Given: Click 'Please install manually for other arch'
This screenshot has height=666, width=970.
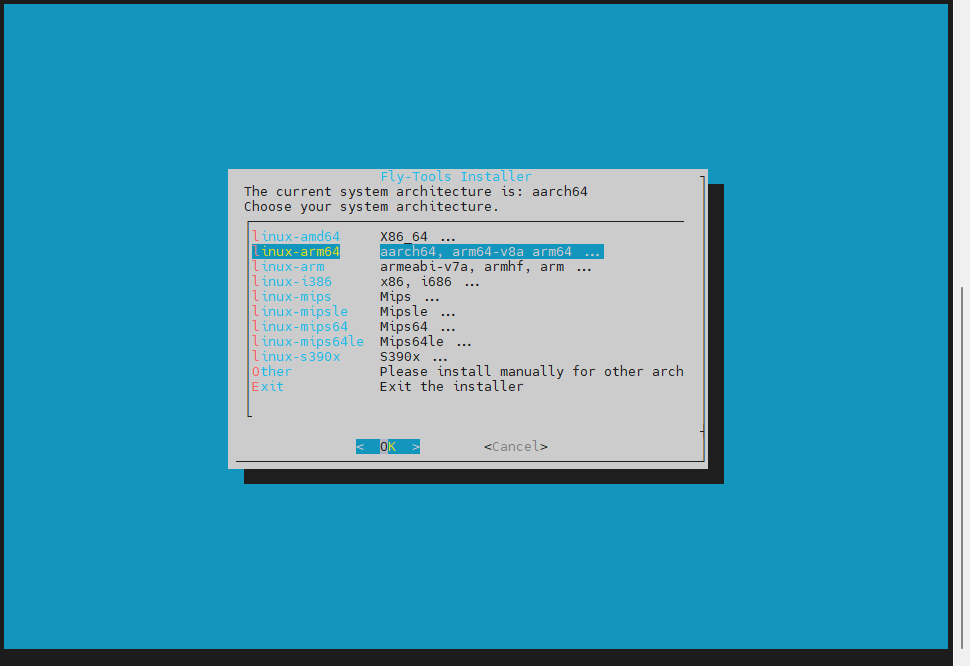Looking at the screenshot, I should click(532, 372).
